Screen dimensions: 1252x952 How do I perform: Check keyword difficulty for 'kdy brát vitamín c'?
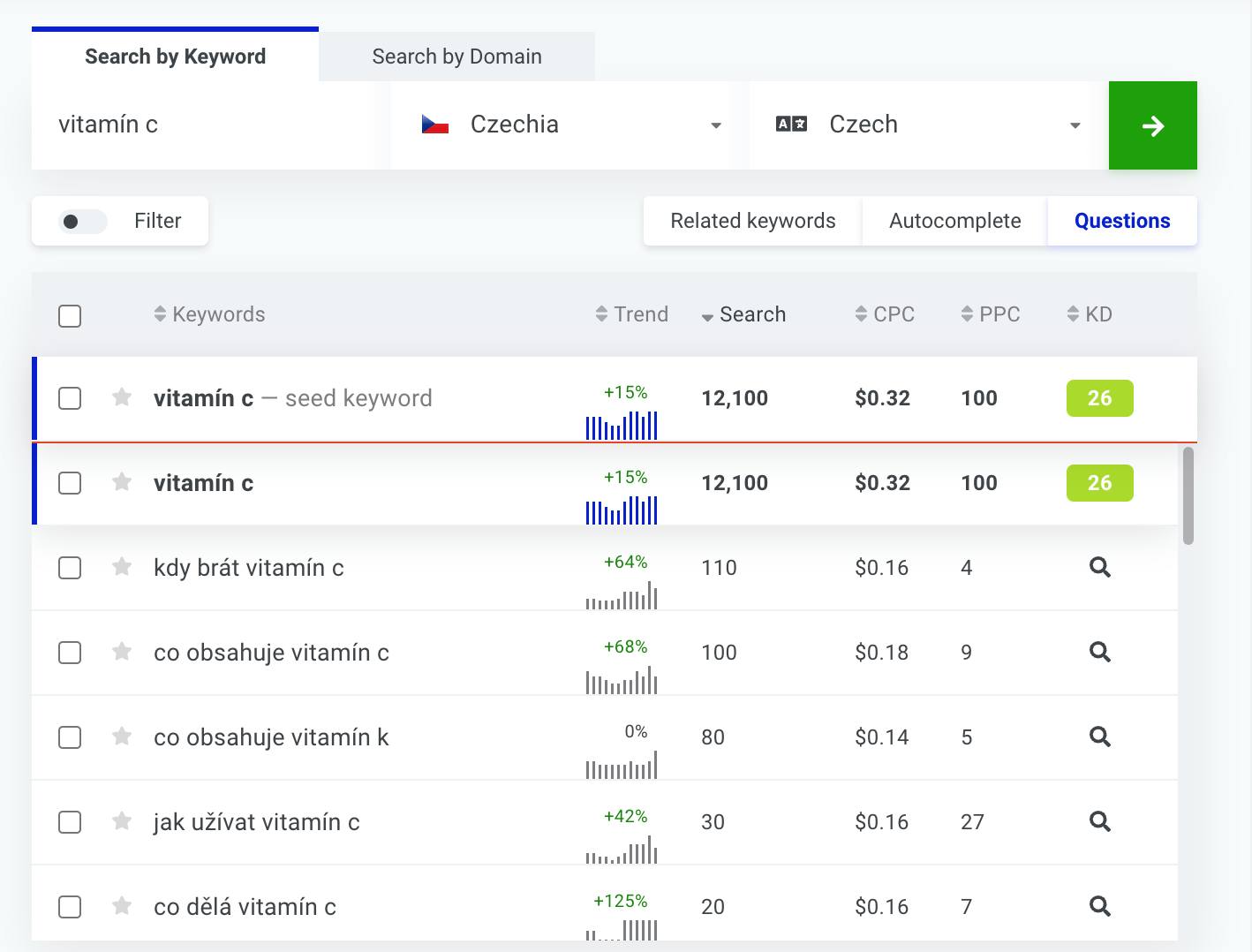(x=1099, y=567)
